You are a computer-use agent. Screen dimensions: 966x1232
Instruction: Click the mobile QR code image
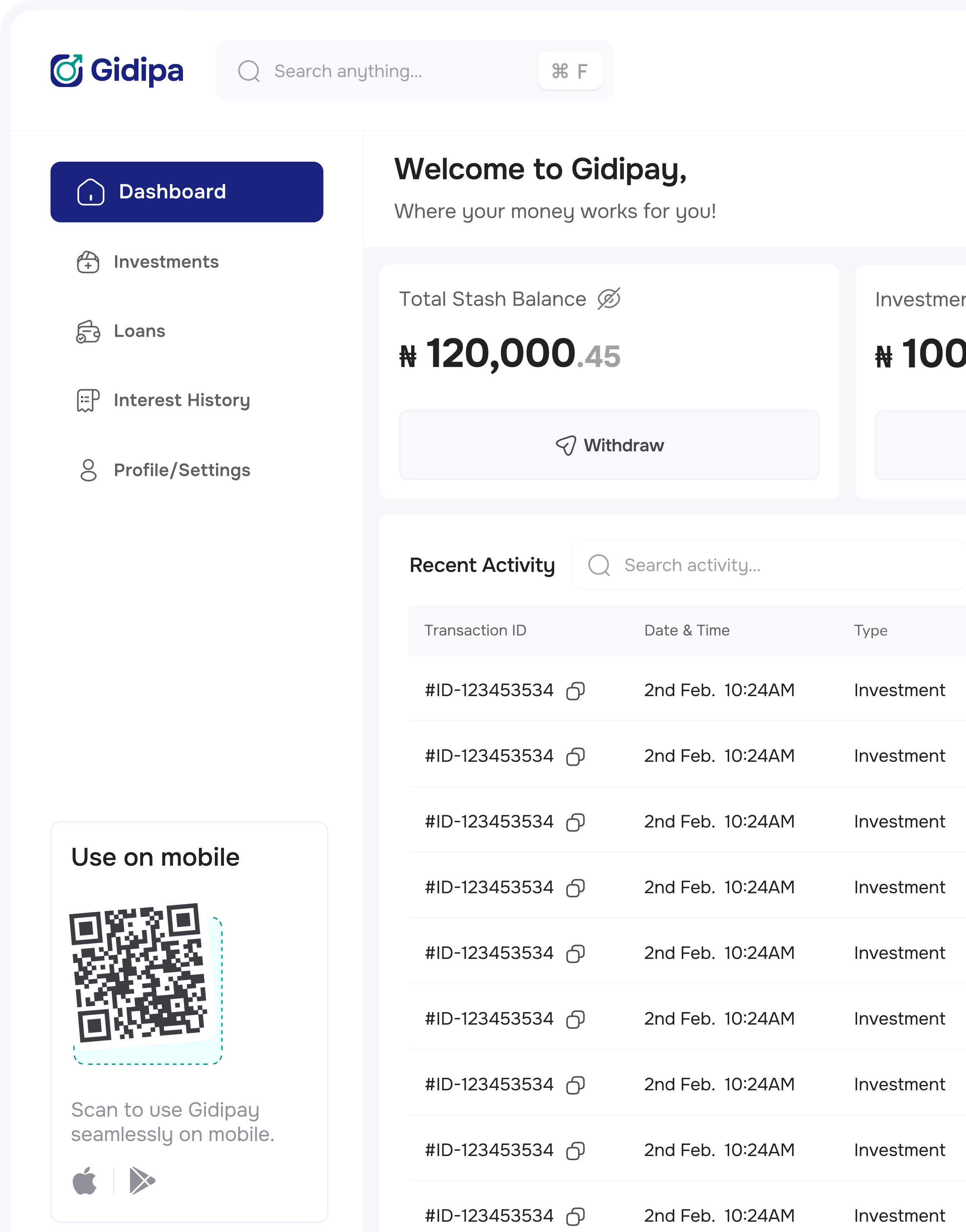[x=139, y=973]
